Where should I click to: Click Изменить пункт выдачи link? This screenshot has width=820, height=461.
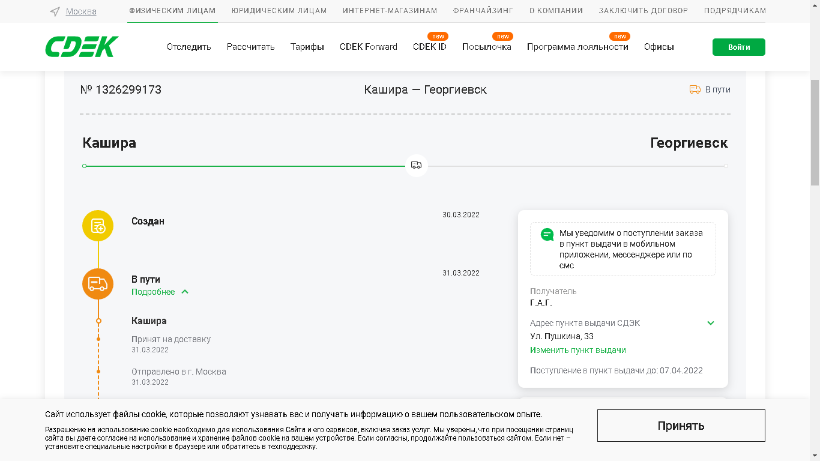click(x=578, y=350)
